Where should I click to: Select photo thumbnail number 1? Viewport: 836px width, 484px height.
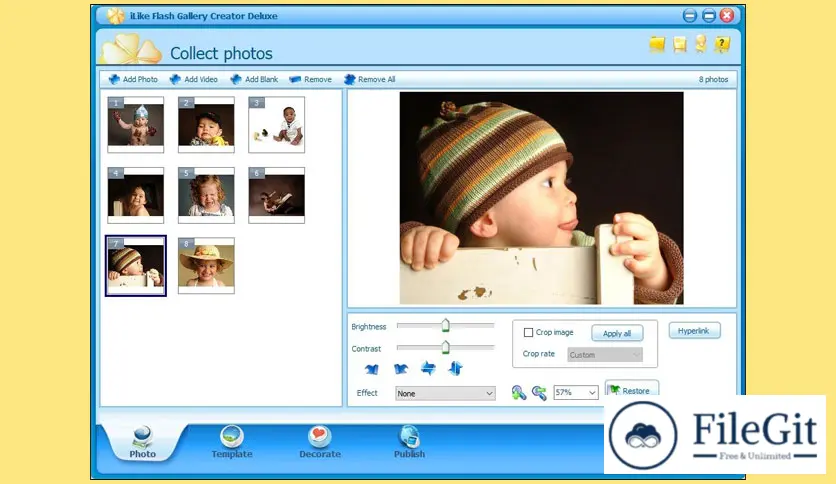click(135, 125)
